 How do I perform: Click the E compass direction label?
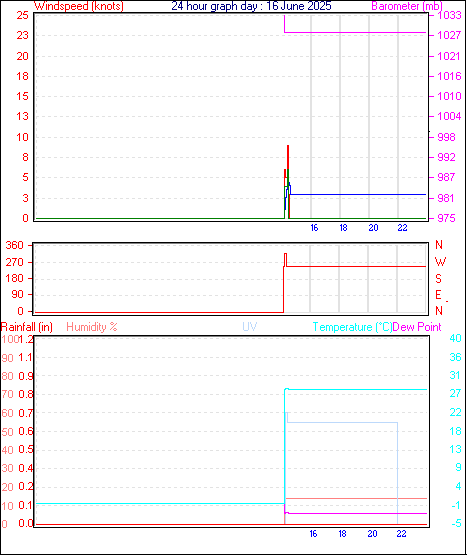point(438,295)
